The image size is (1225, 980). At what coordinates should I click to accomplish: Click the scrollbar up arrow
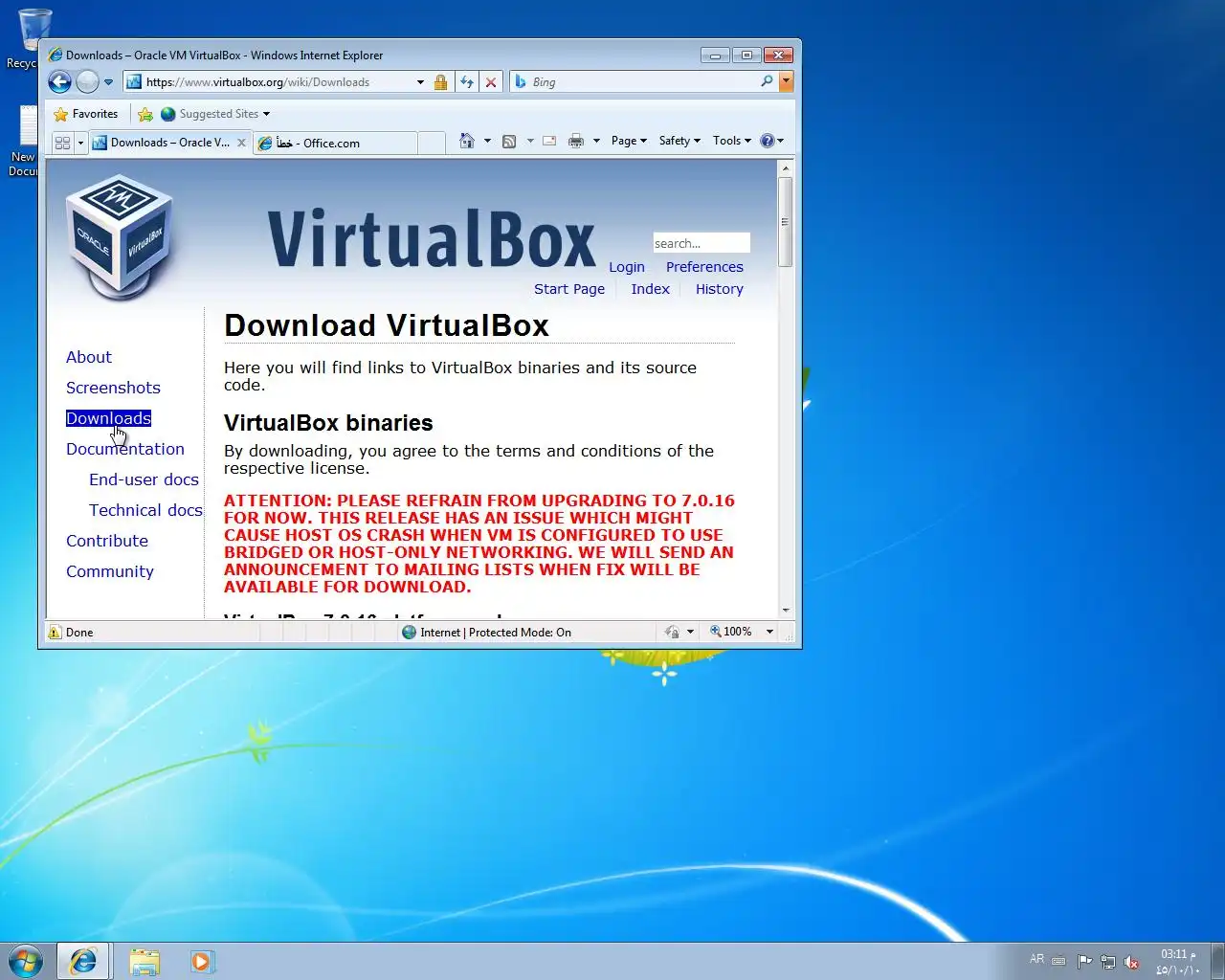(x=786, y=167)
